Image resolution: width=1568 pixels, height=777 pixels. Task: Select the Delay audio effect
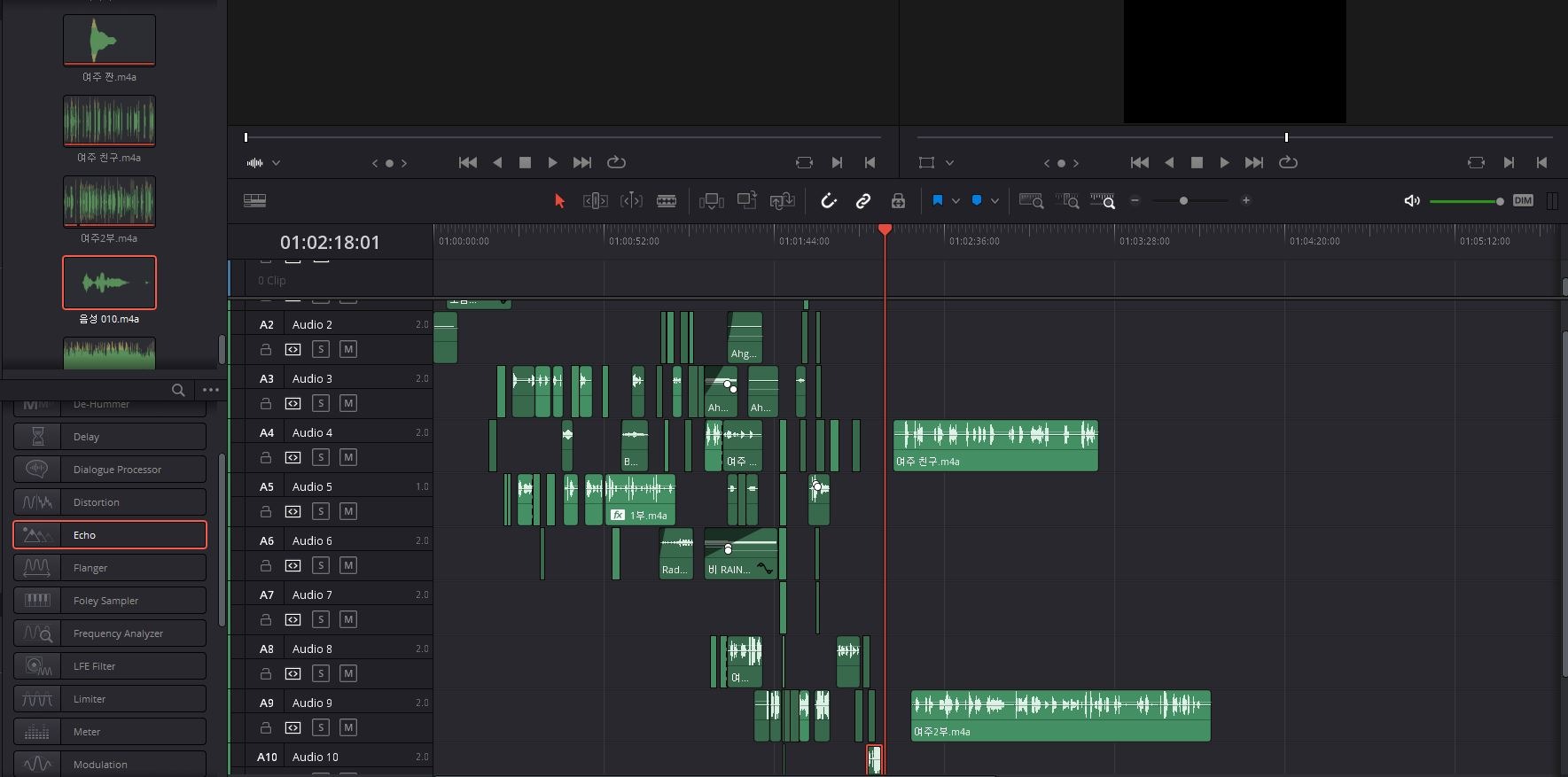pos(110,437)
